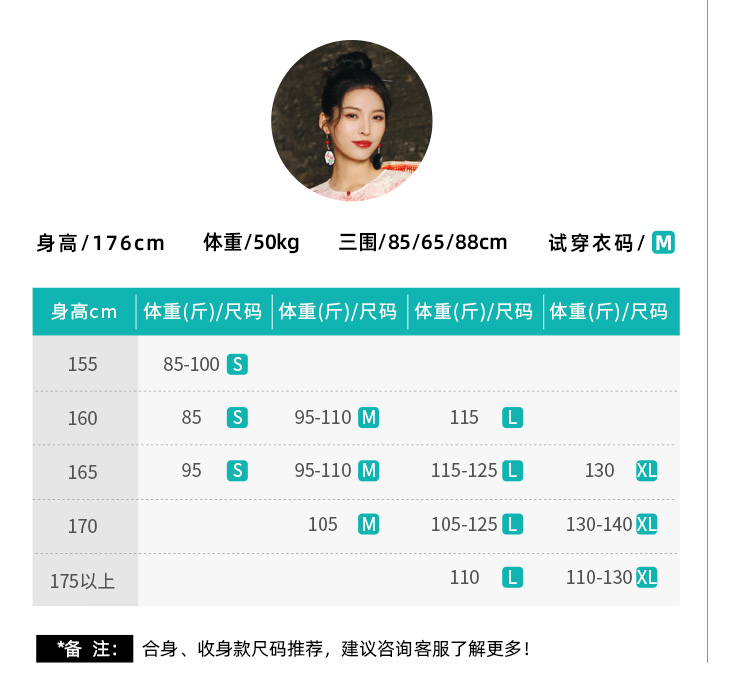Image resolution: width=750 pixels, height=678 pixels.
Task: Select the S badge in the 155 row
Action: coord(237,365)
